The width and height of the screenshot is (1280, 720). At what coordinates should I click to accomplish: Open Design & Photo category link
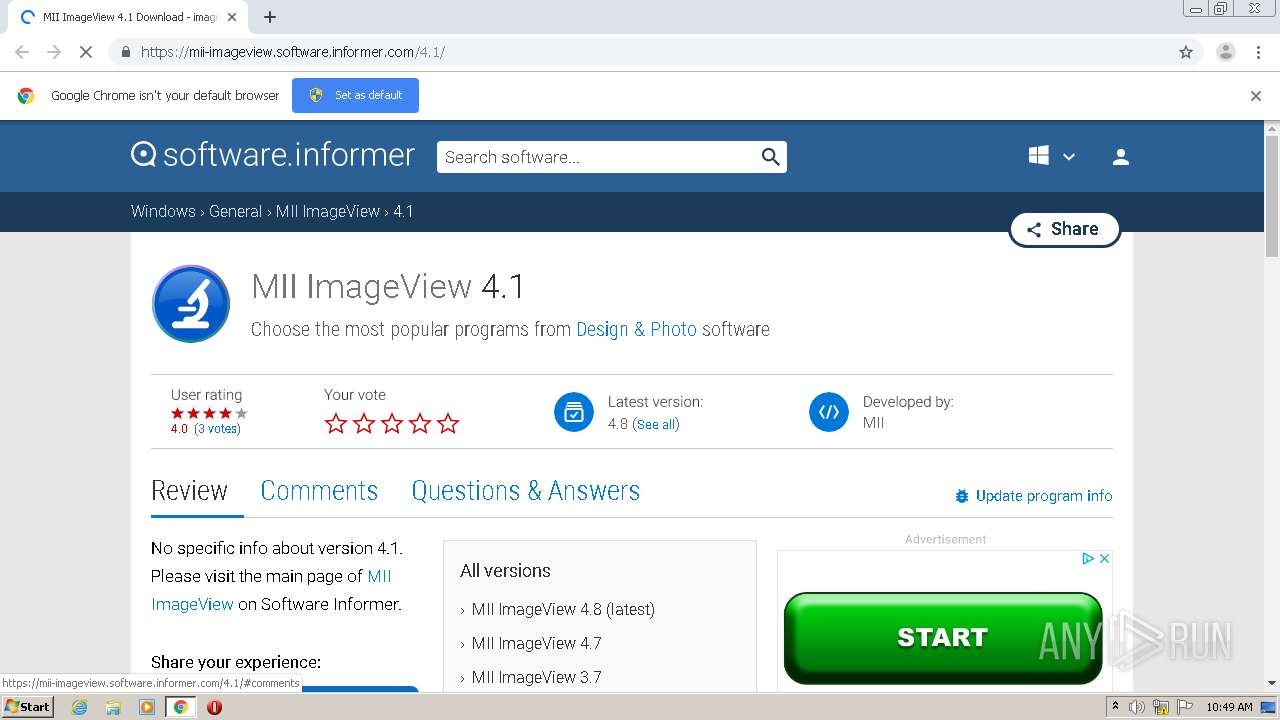636,329
